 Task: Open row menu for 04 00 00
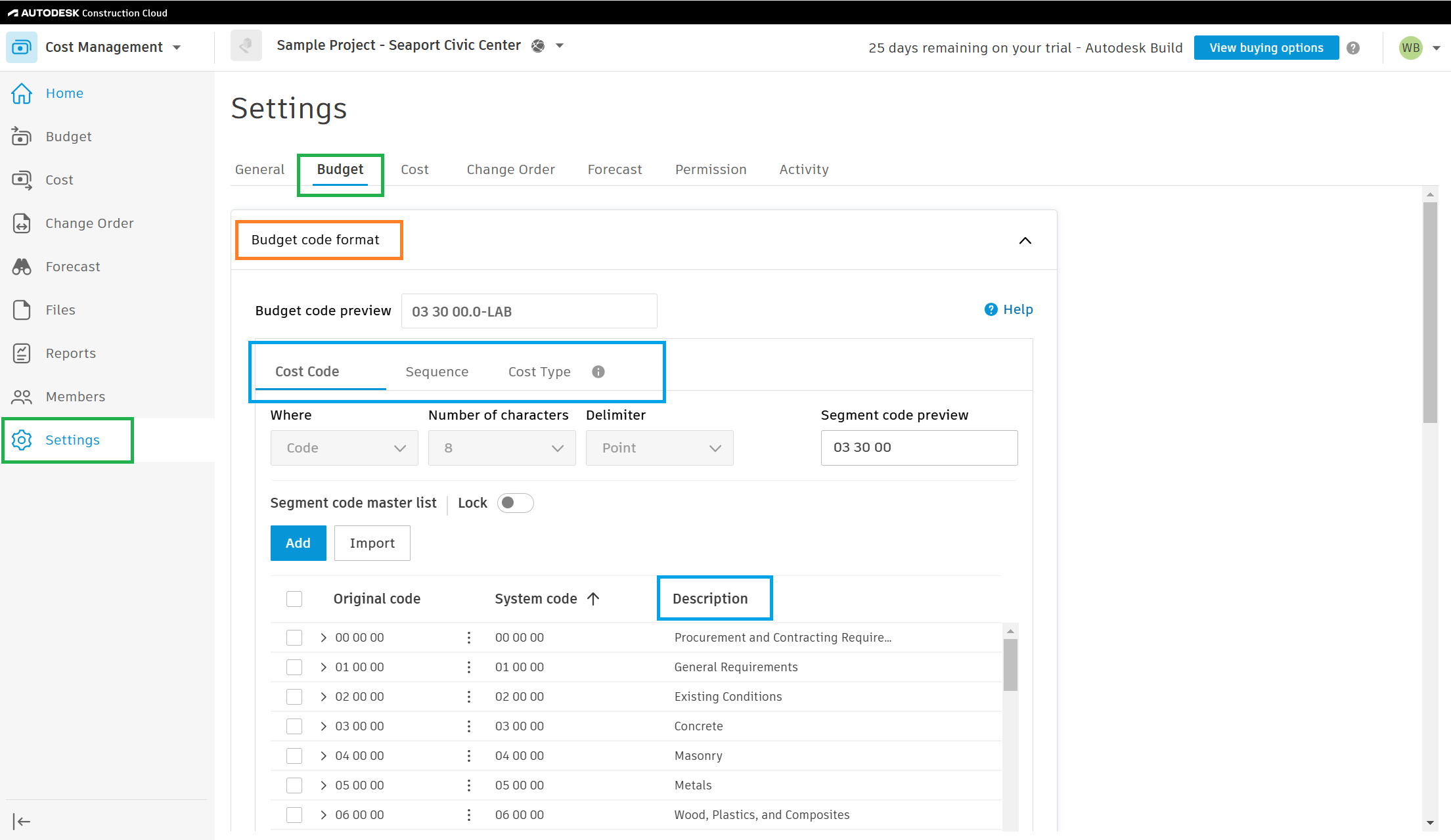point(469,756)
